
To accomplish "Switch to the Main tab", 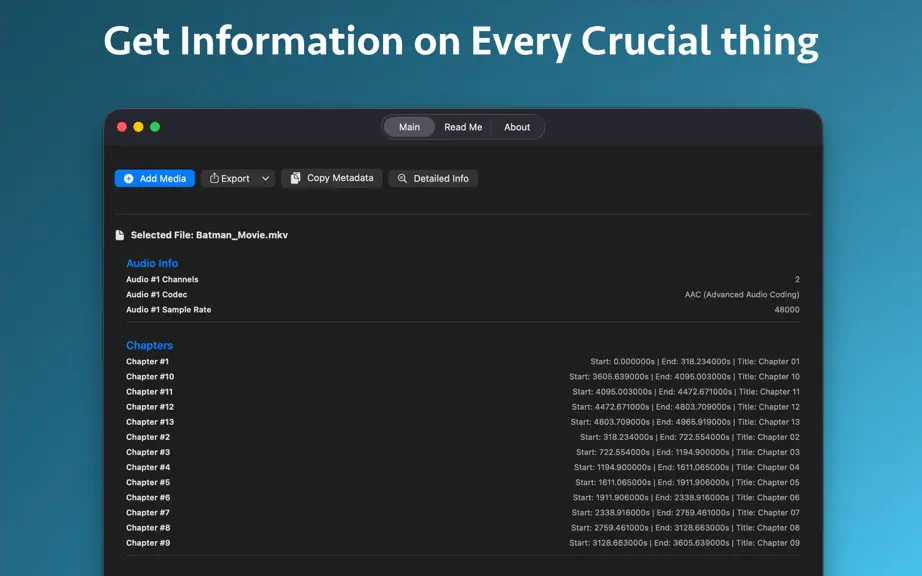I will tap(409, 127).
